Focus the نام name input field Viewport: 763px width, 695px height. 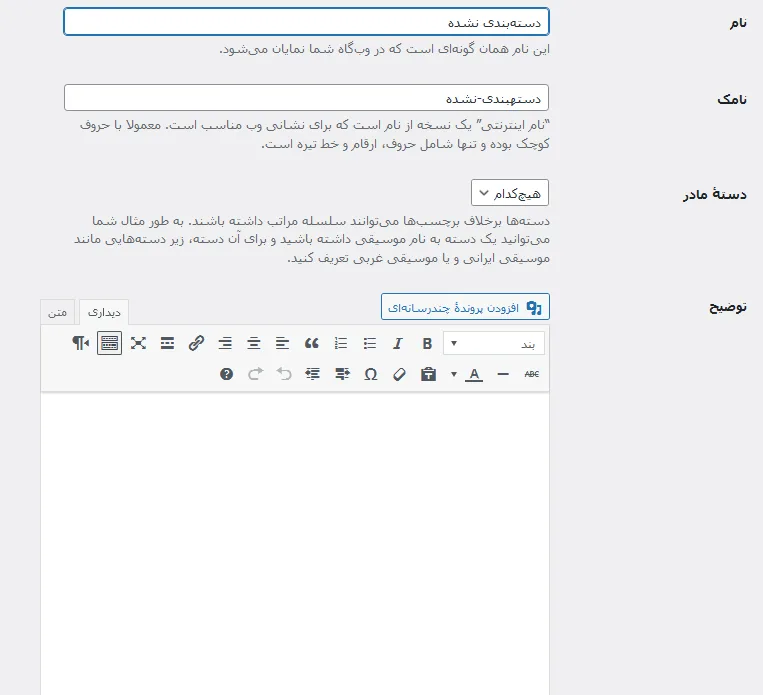pos(307,22)
